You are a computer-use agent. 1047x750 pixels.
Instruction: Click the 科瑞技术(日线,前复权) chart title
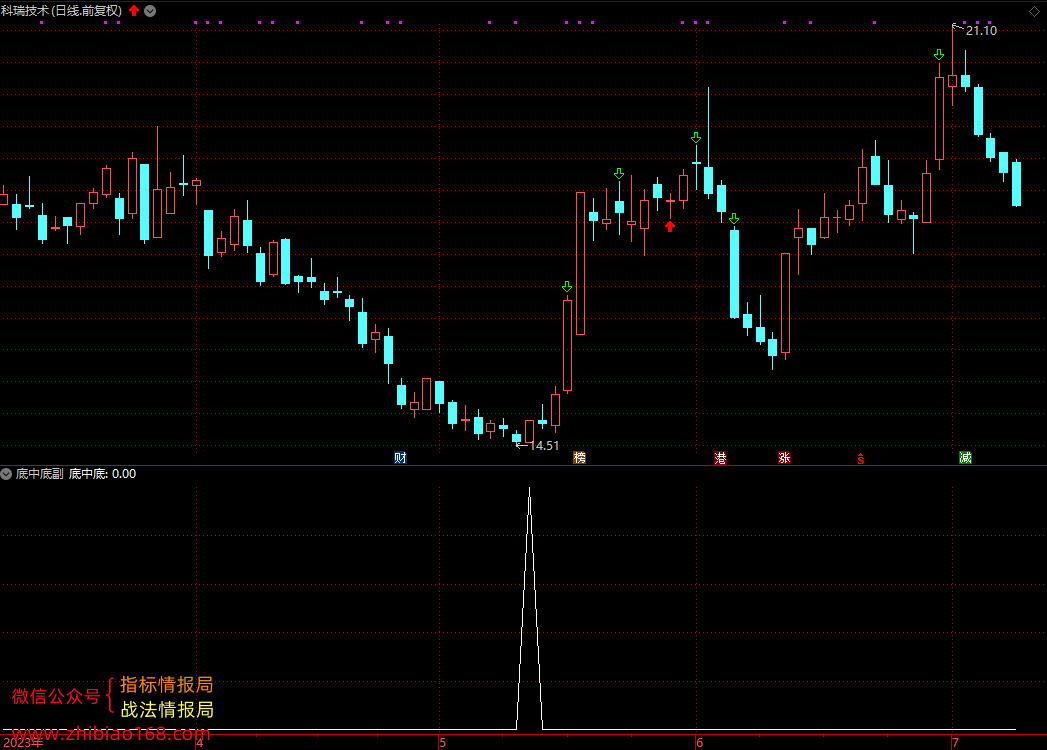click(61, 11)
